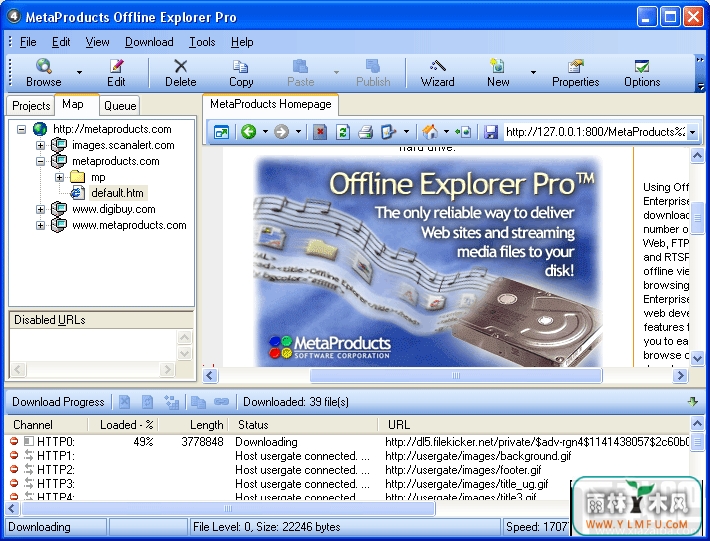The height and width of the screenshot is (541, 710).
Task: Expand the mp folder node
Action: pos(59,177)
